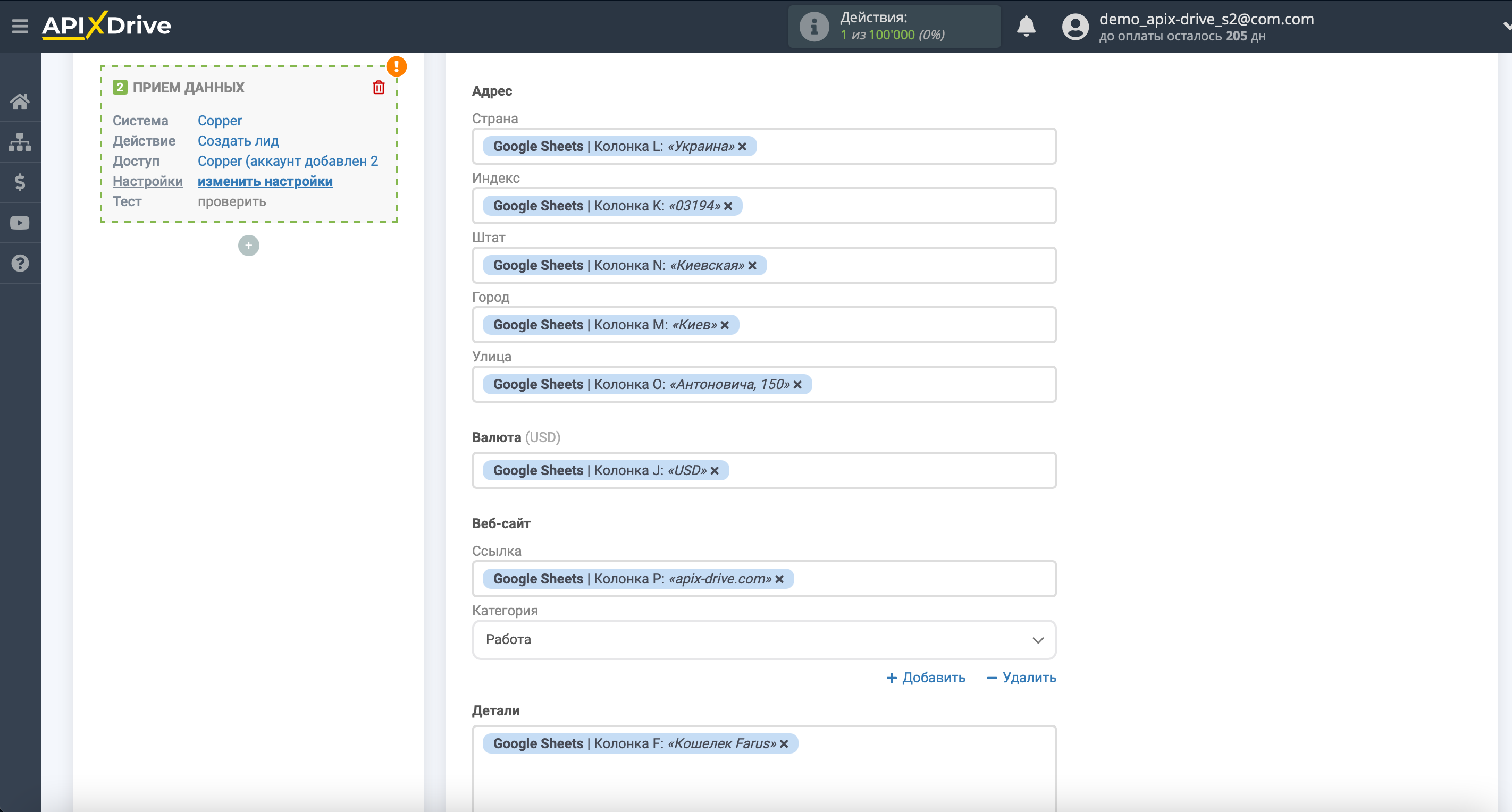Screen dimensions: 1512x812
Task: Click the ApiX-Drive logo
Action: pyautogui.click(x=106, y=25)
